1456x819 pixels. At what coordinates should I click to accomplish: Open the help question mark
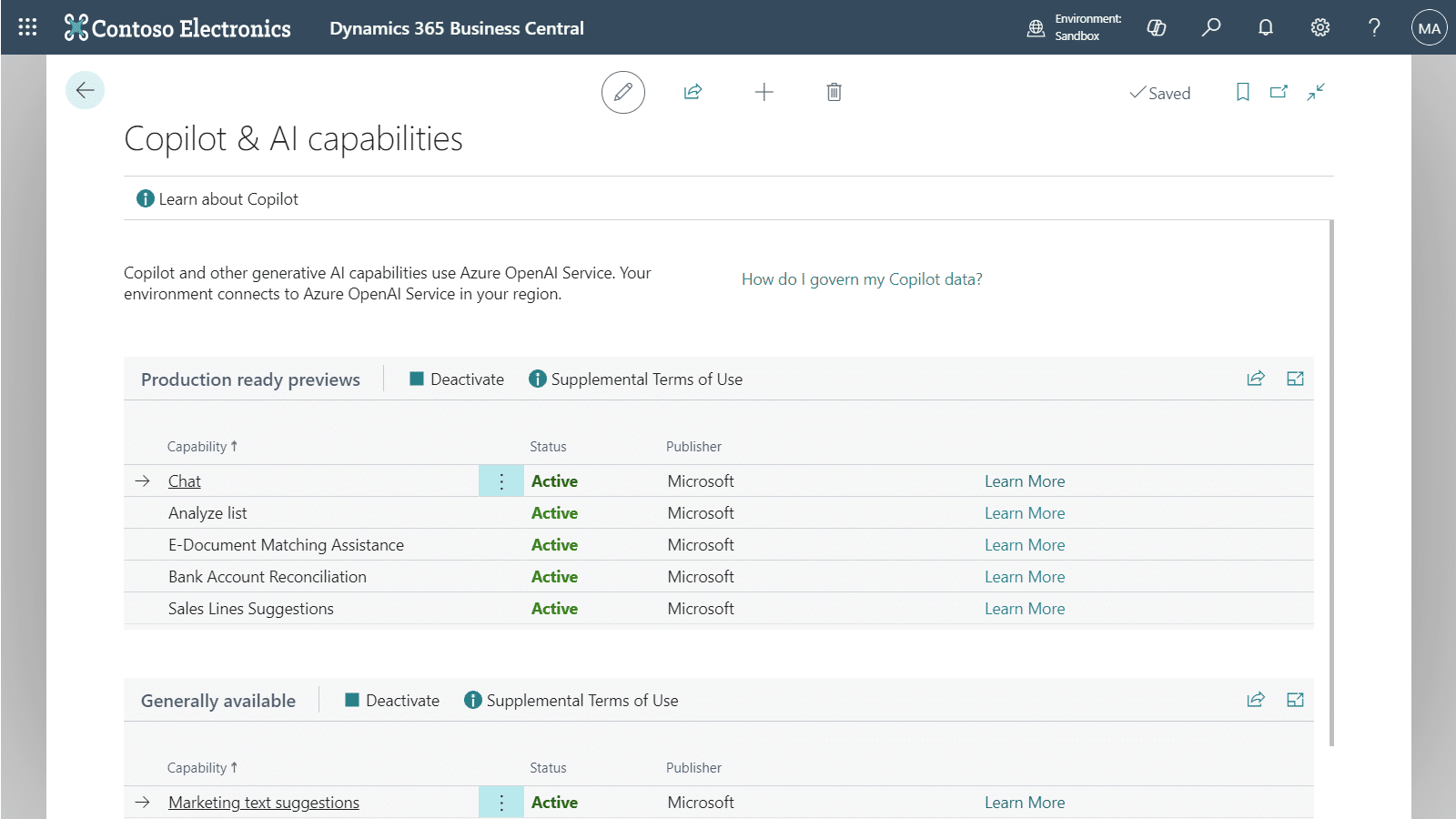(x=1374, y=27)
